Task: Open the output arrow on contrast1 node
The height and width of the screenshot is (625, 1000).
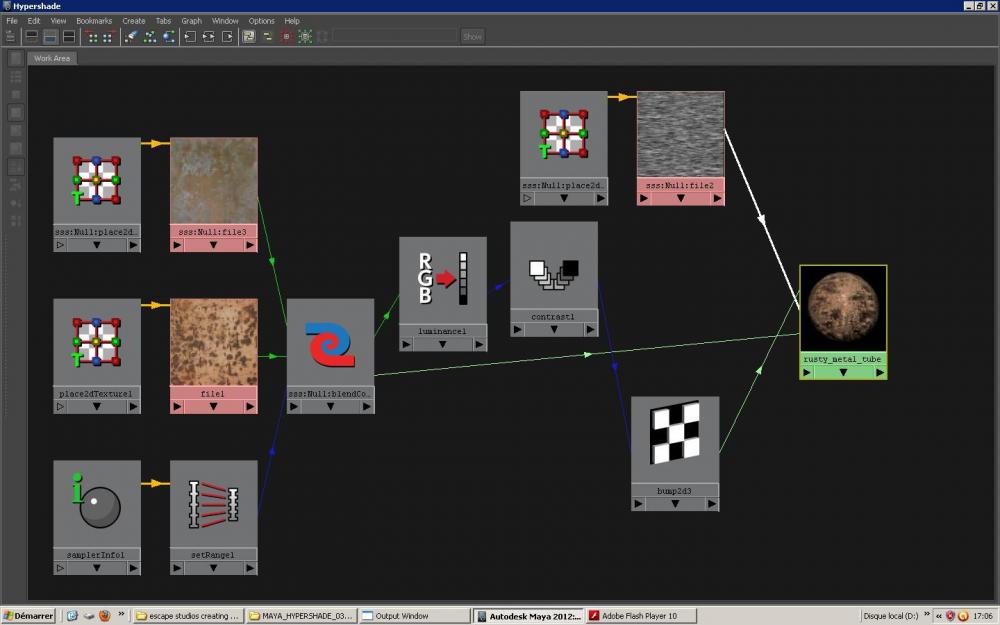Action: pos(591,329)
